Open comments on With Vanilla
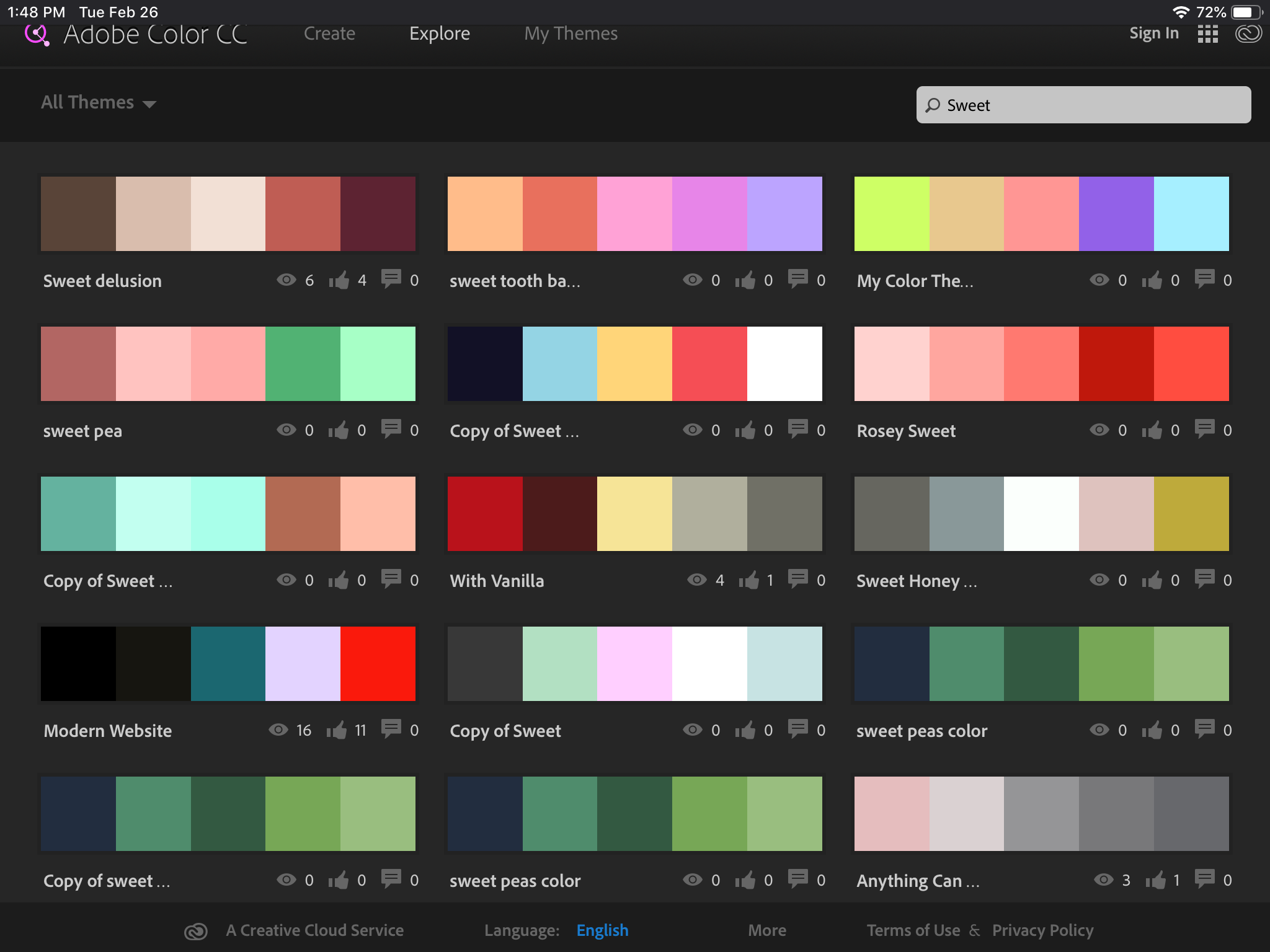 pos(797,579)
